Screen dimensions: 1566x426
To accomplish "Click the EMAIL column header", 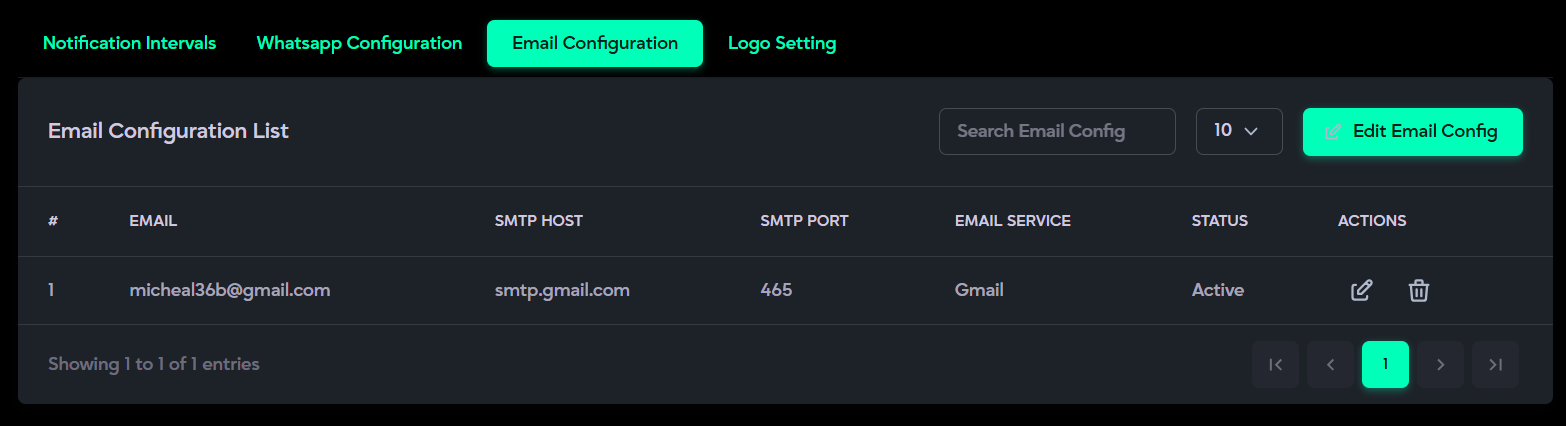I will tap(153, 221).
